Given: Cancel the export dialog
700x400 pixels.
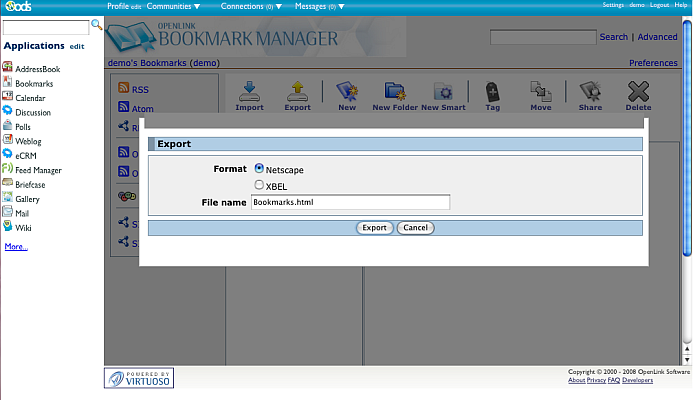Looking at the screenshot, I should click(416, 228).
